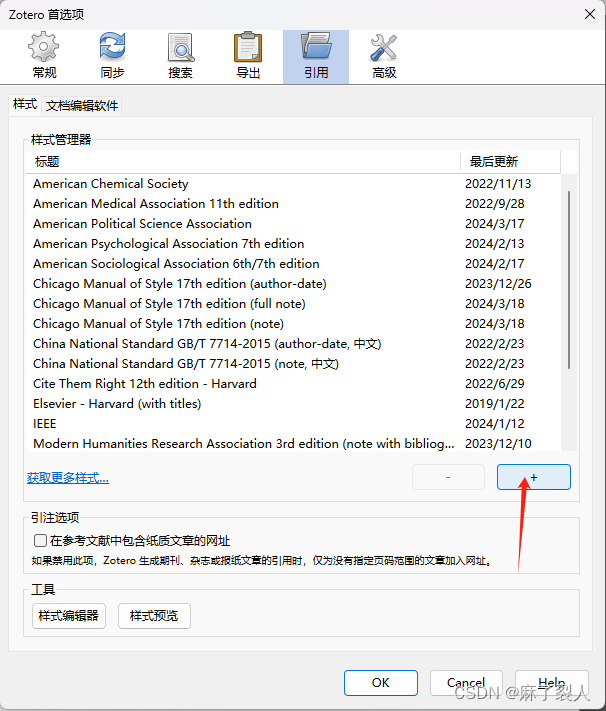
Task: Select Chicago Manual of Style (author-date)
Action: click(293, 283)
